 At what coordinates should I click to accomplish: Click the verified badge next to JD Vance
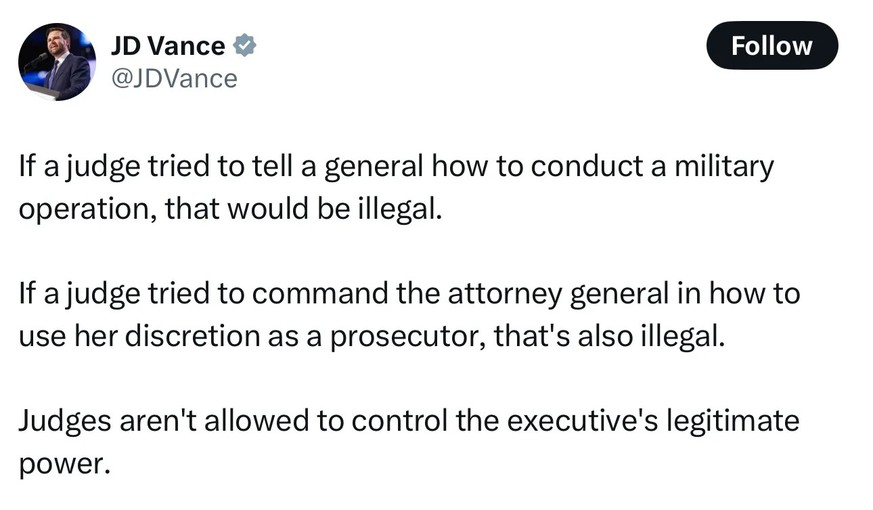(x=245, y=46)
